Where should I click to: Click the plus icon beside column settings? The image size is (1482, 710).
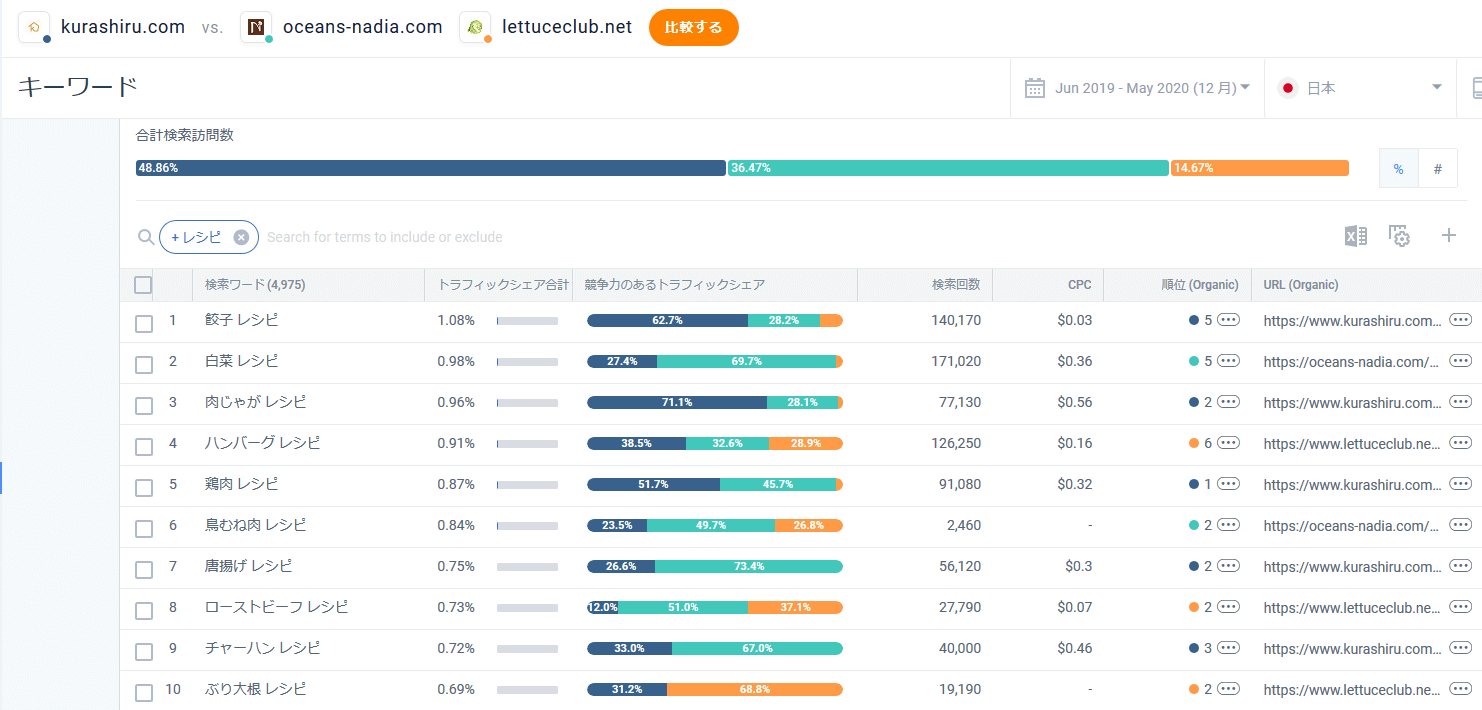(x=1448, y=236)
